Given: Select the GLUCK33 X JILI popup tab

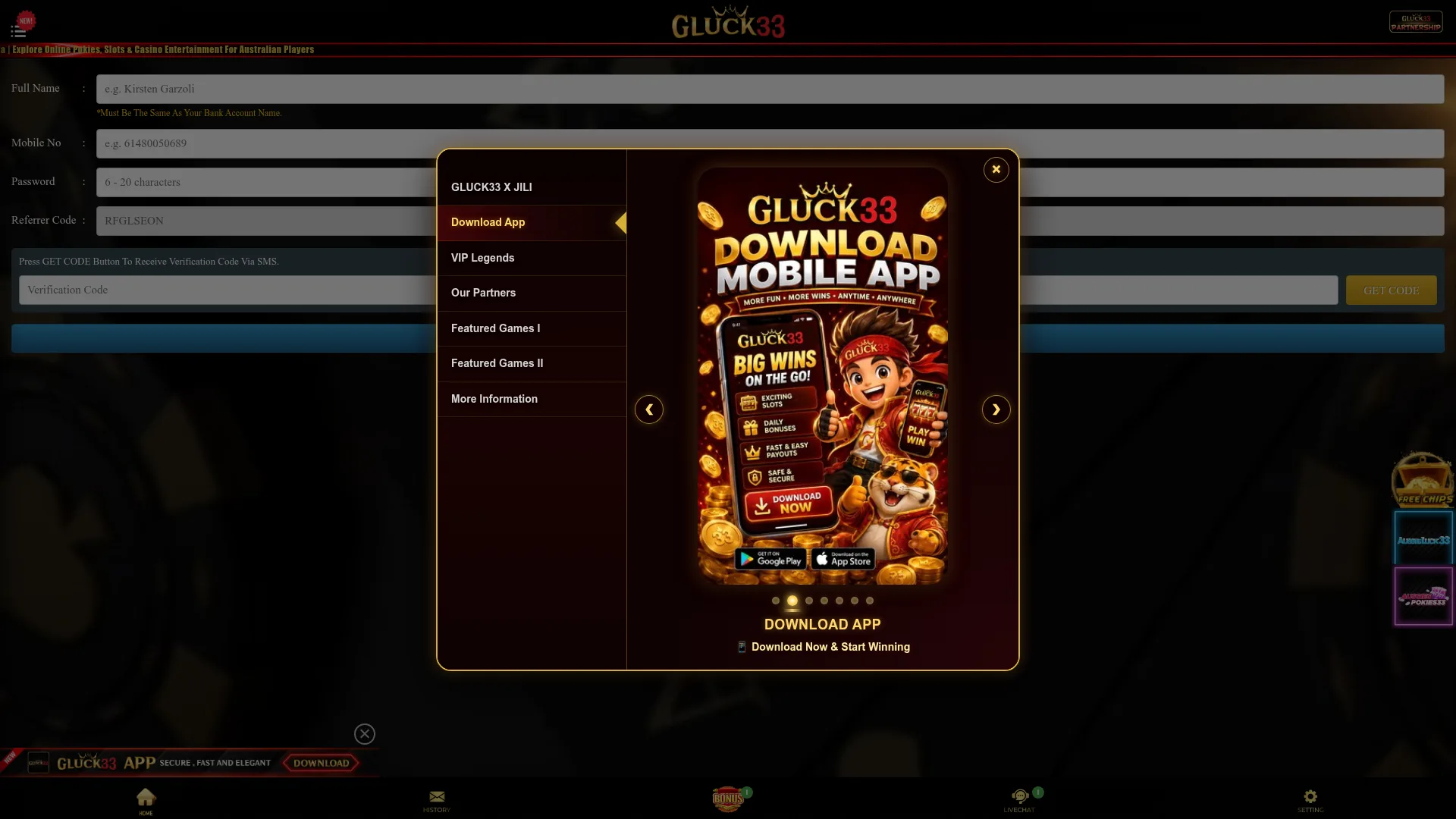Looking at the screenshot, I should pyautogui.click(x=532, y=187).
